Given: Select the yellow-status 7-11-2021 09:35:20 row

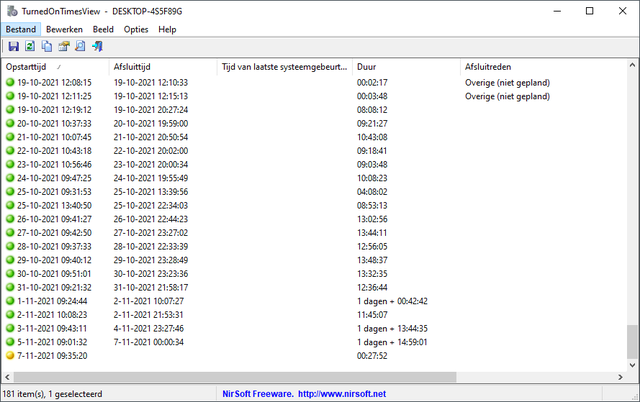Looking at the screenshot, I should [314, 356].
